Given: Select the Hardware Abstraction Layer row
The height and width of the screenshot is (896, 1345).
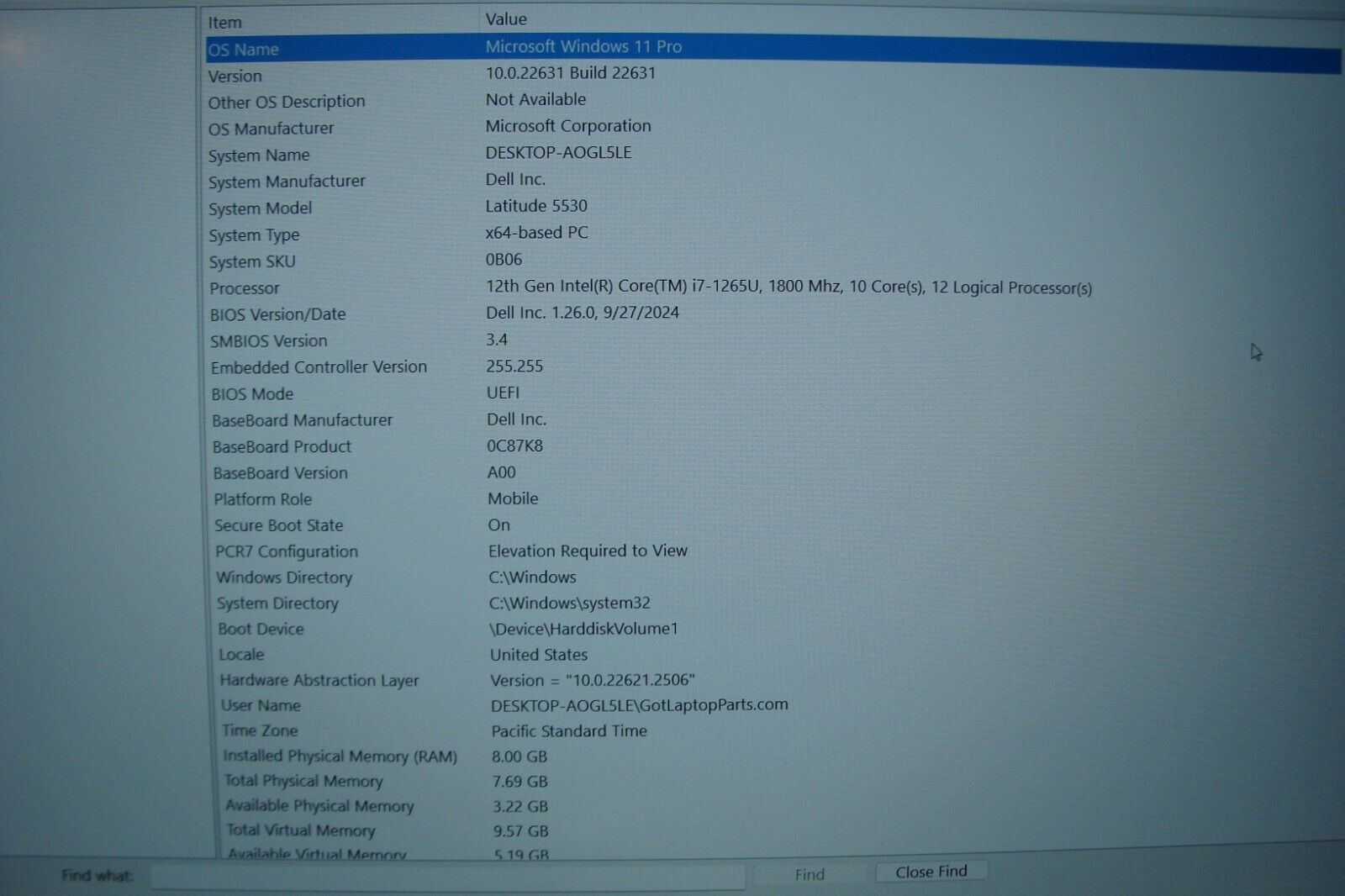Looking at the screenshot, I should 773,680.
